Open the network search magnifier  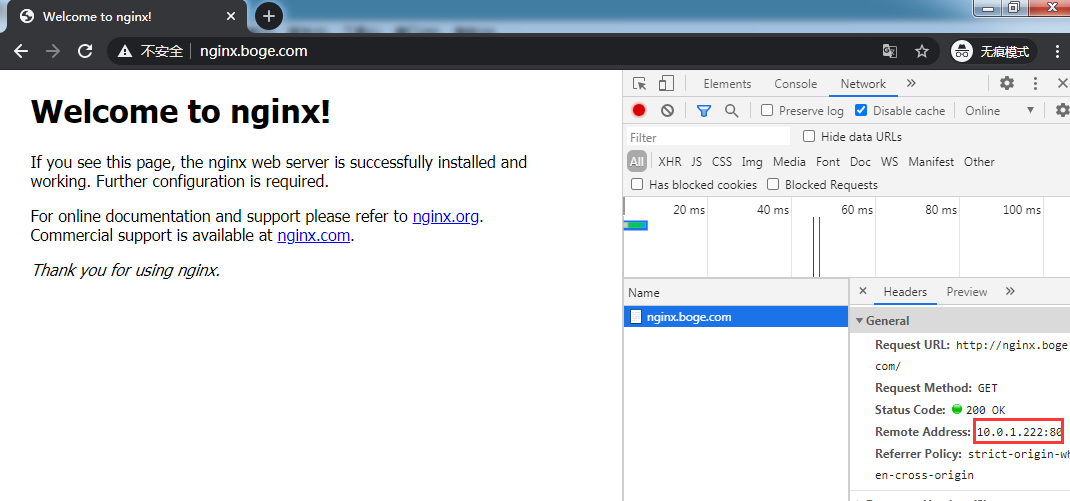(x=731, y=111)
